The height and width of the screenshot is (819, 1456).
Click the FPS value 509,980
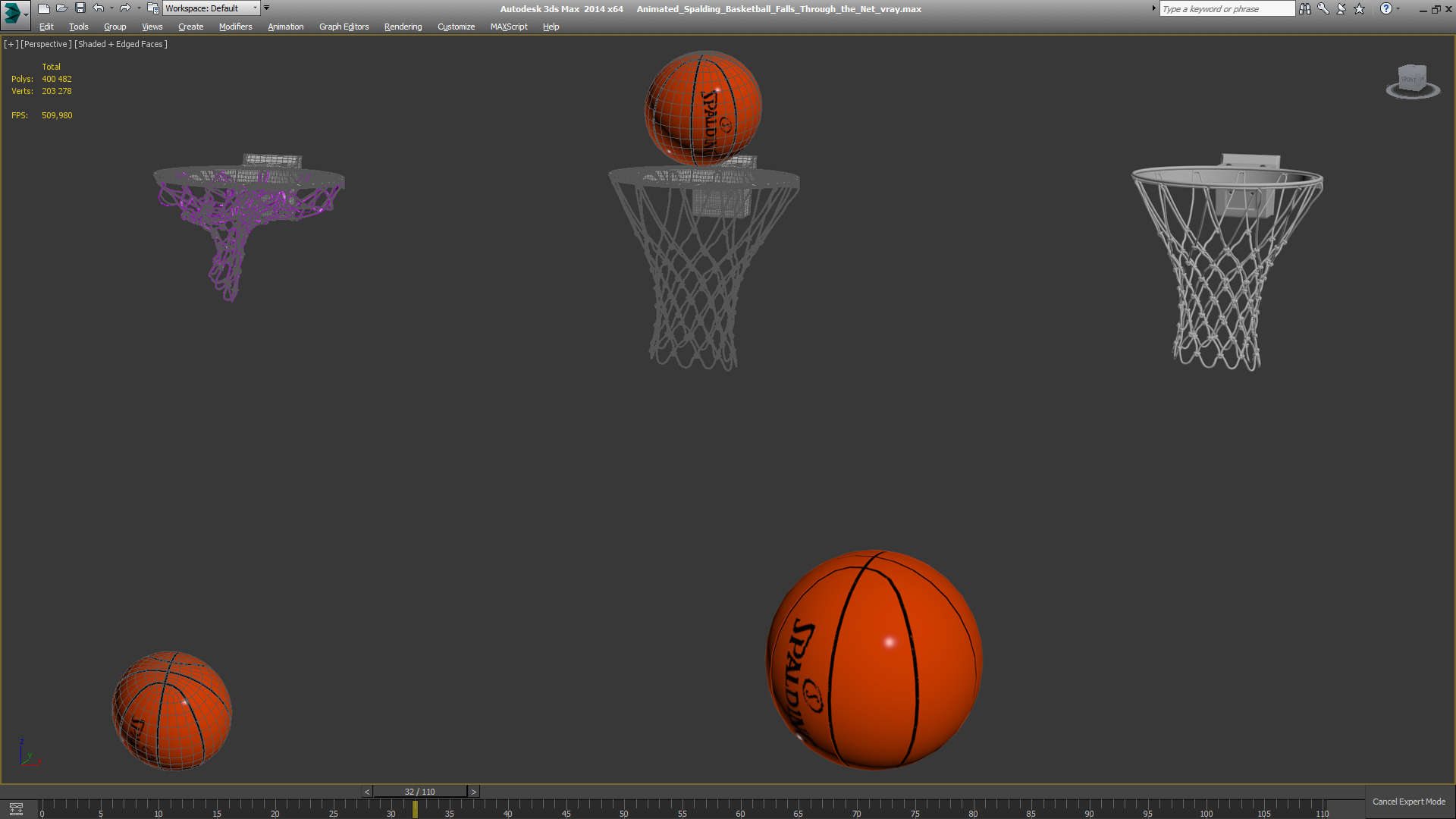[57, 115]
